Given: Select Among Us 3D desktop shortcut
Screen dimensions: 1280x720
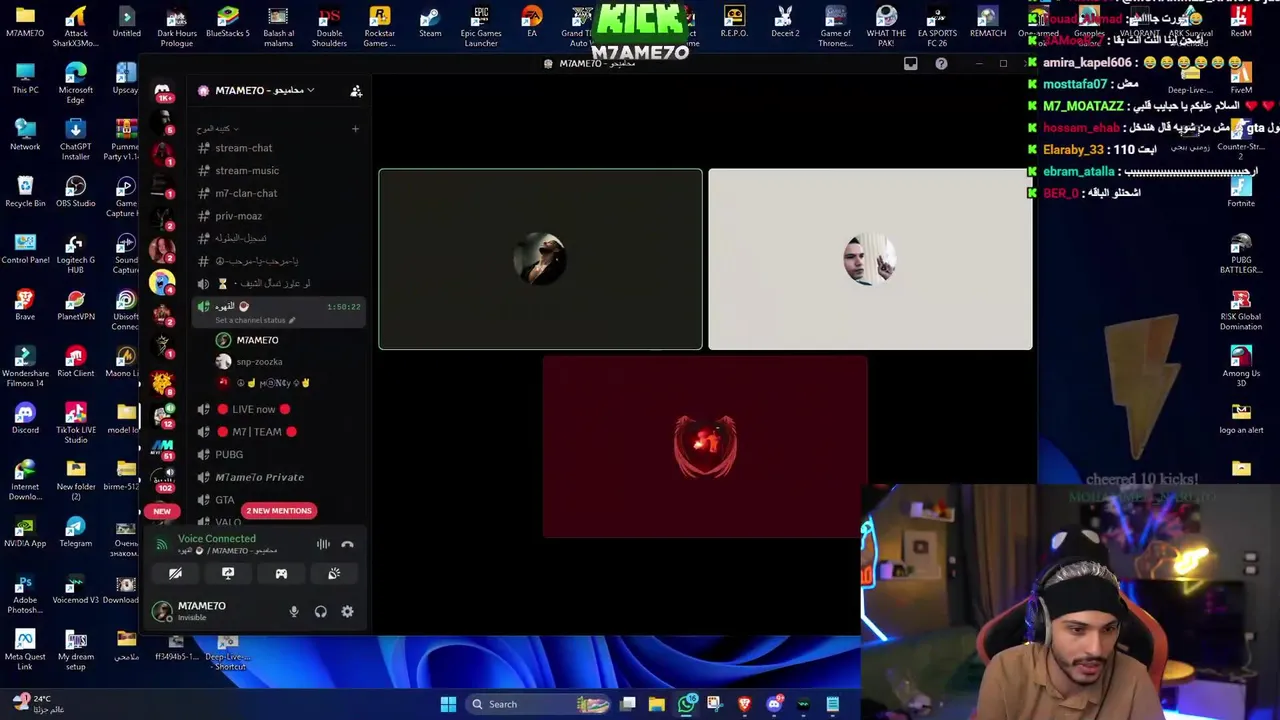Looking at the screenshot, I should pyautogui.click(x=1241, y=366).
